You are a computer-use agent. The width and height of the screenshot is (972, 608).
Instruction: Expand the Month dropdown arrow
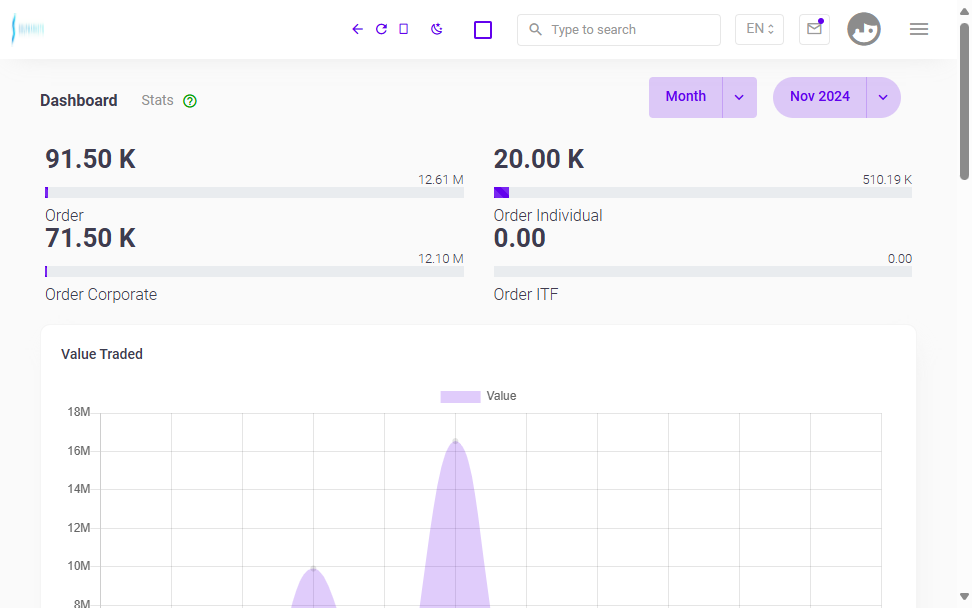pos(739,97)
